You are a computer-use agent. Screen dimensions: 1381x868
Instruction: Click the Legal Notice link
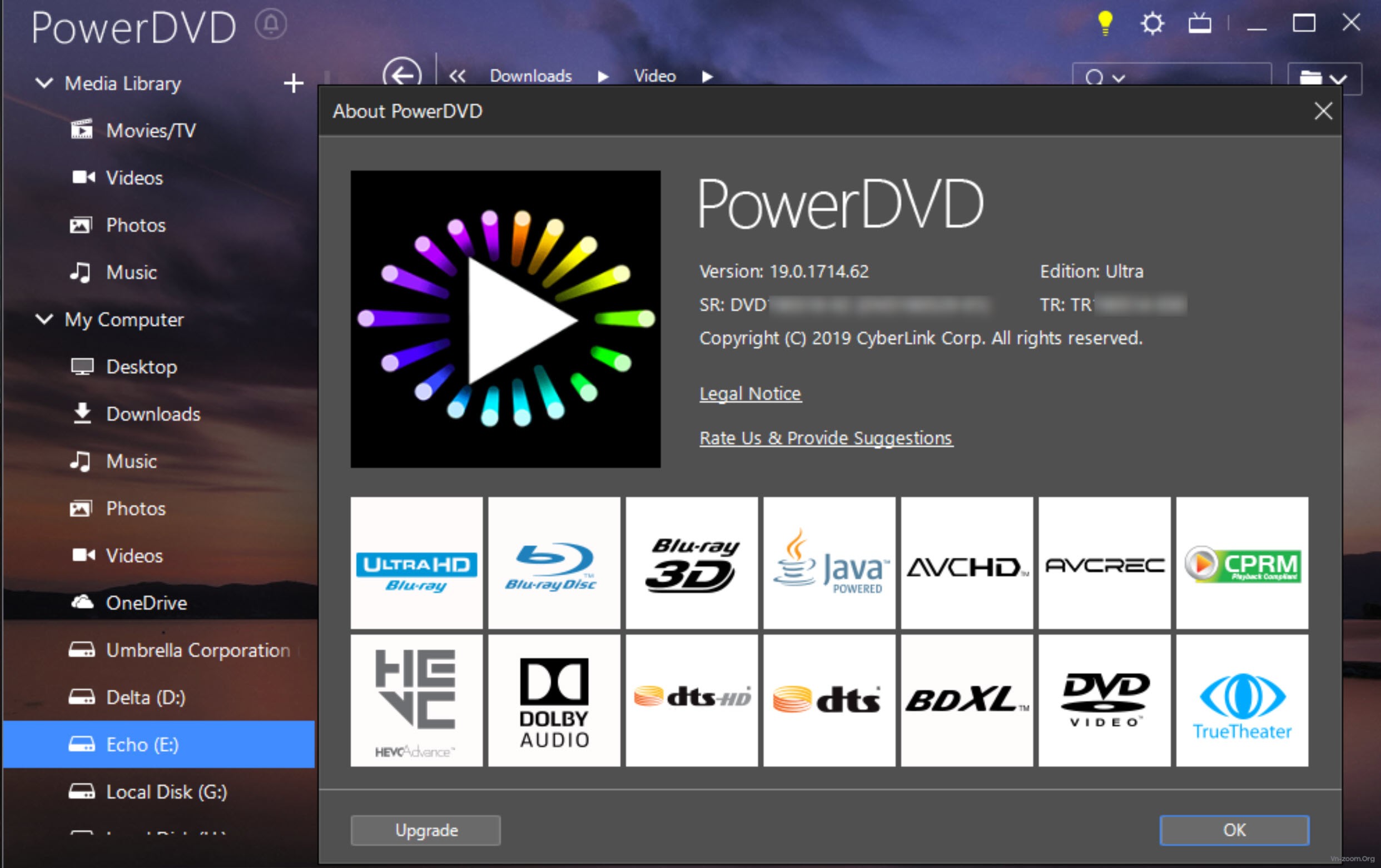(750, 394)
